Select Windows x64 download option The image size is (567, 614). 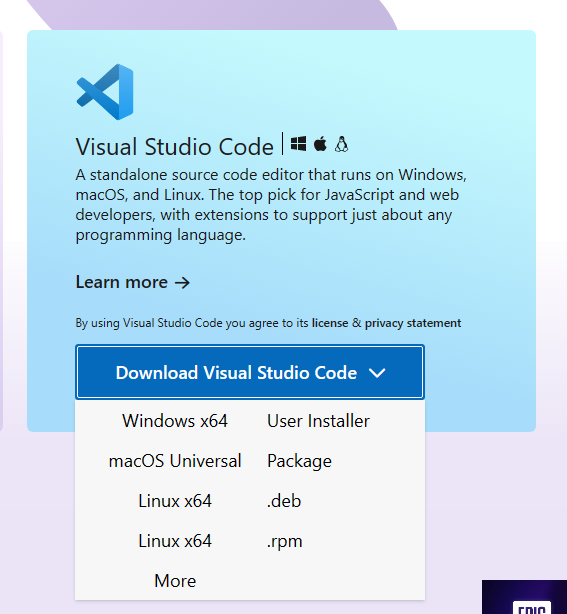click(175, 421)
